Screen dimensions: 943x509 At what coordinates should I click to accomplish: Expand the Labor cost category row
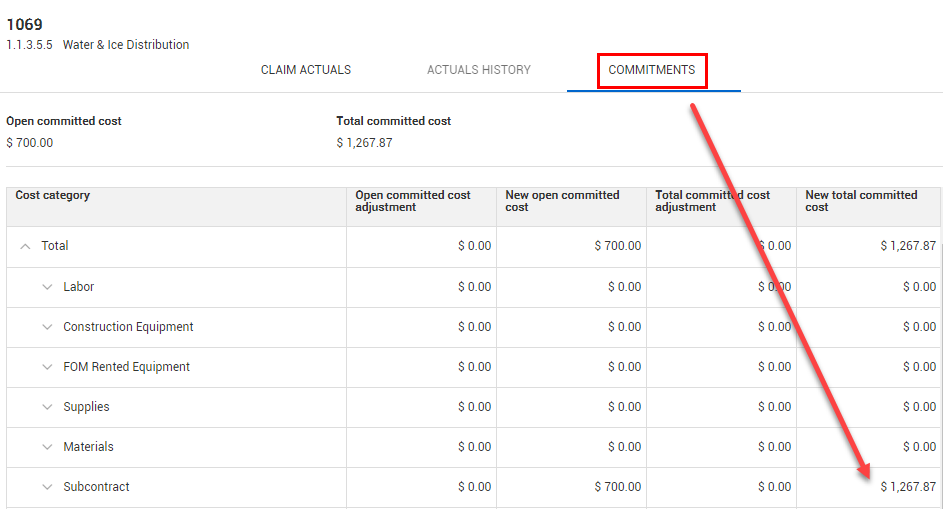click(x=47, y=287)
